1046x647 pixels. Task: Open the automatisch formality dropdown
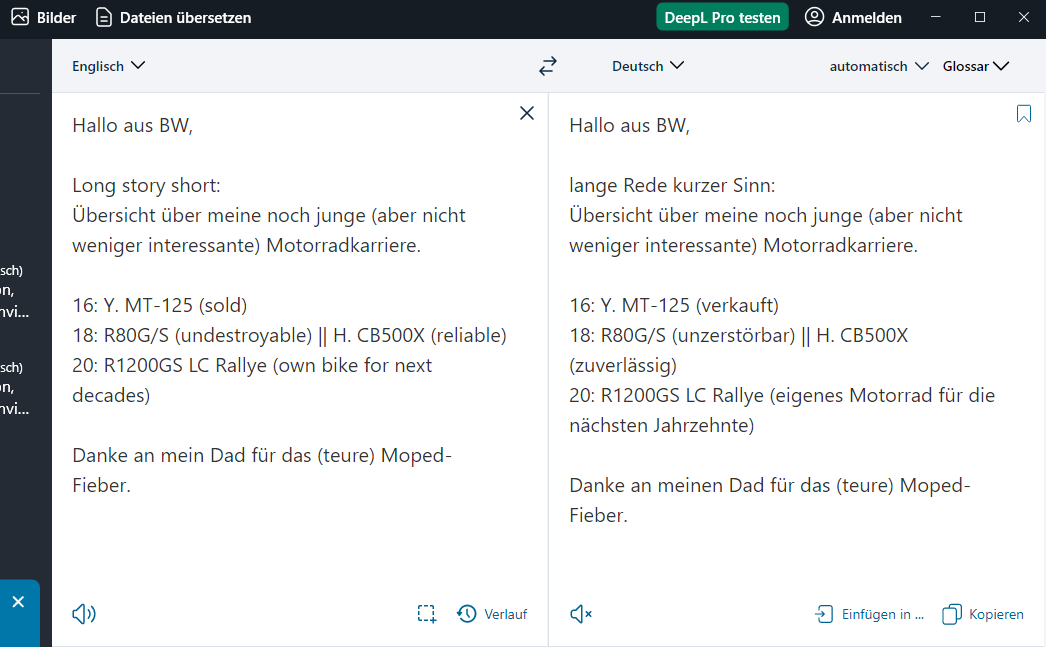tap(879, 66)
